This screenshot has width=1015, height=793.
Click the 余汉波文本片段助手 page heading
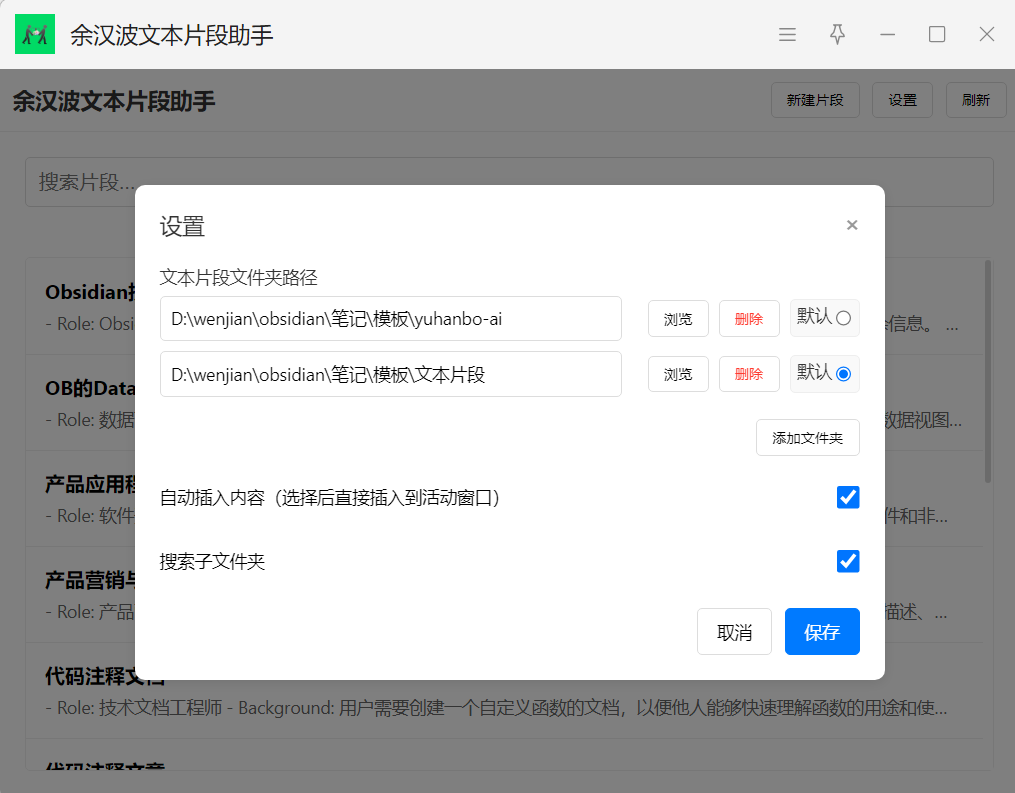pos(114,101)
